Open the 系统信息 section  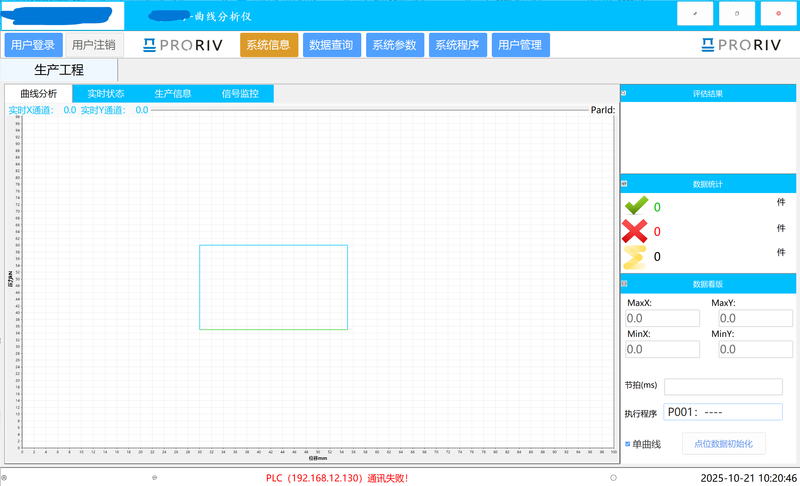pyautogui.click(x=269, y=45)
